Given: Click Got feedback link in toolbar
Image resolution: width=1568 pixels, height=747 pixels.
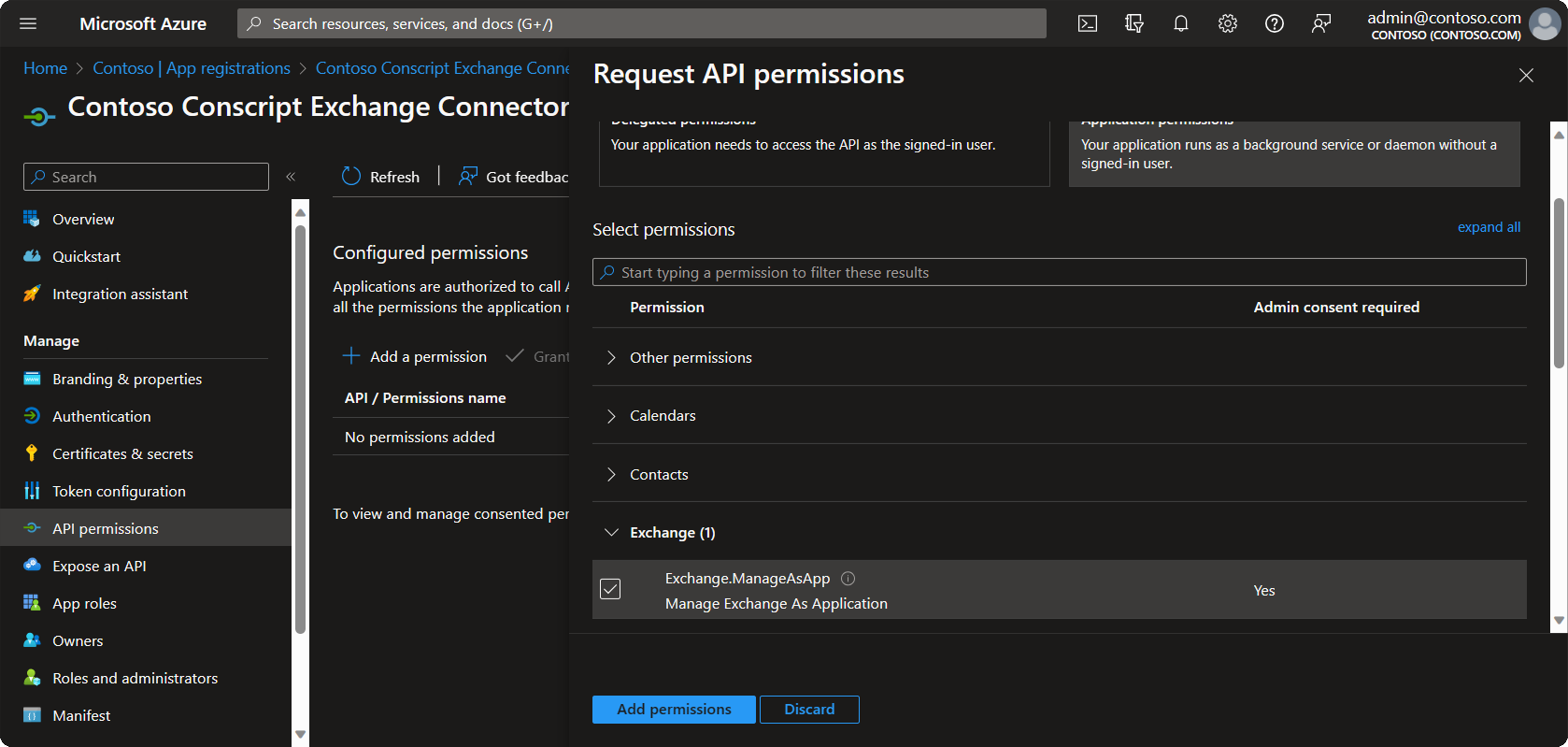Looking at the screenshot, I should pyautogui.click(x=514, y=177).
